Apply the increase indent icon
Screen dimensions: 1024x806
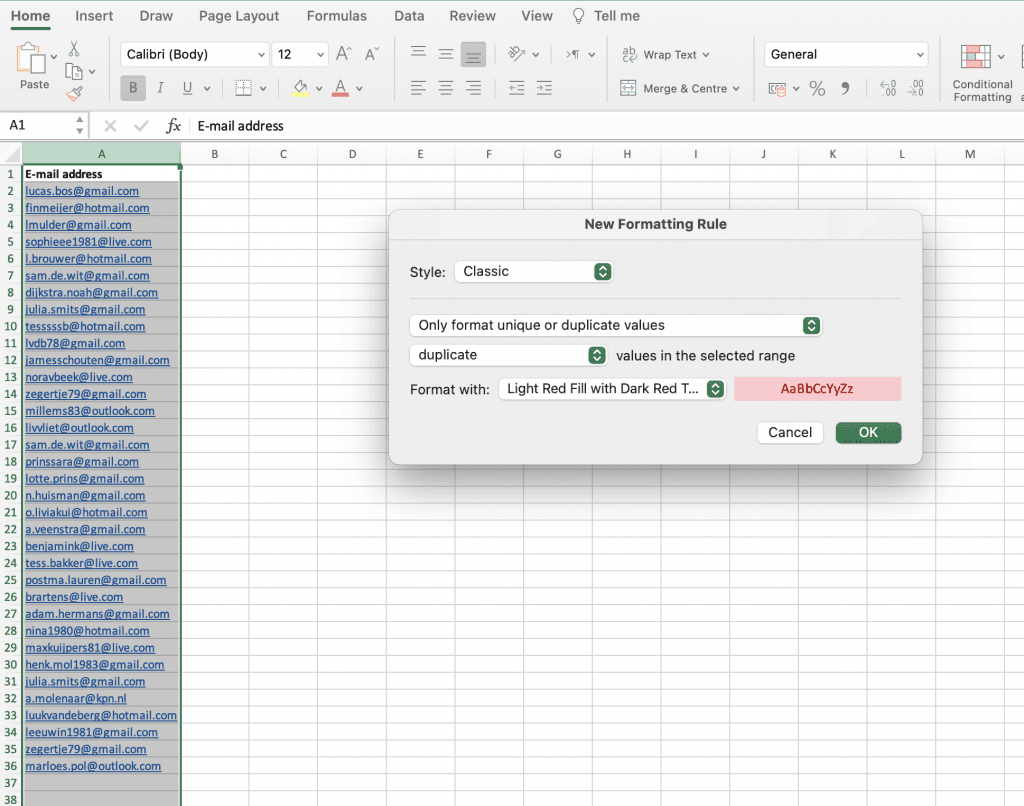tap(545, 88)
